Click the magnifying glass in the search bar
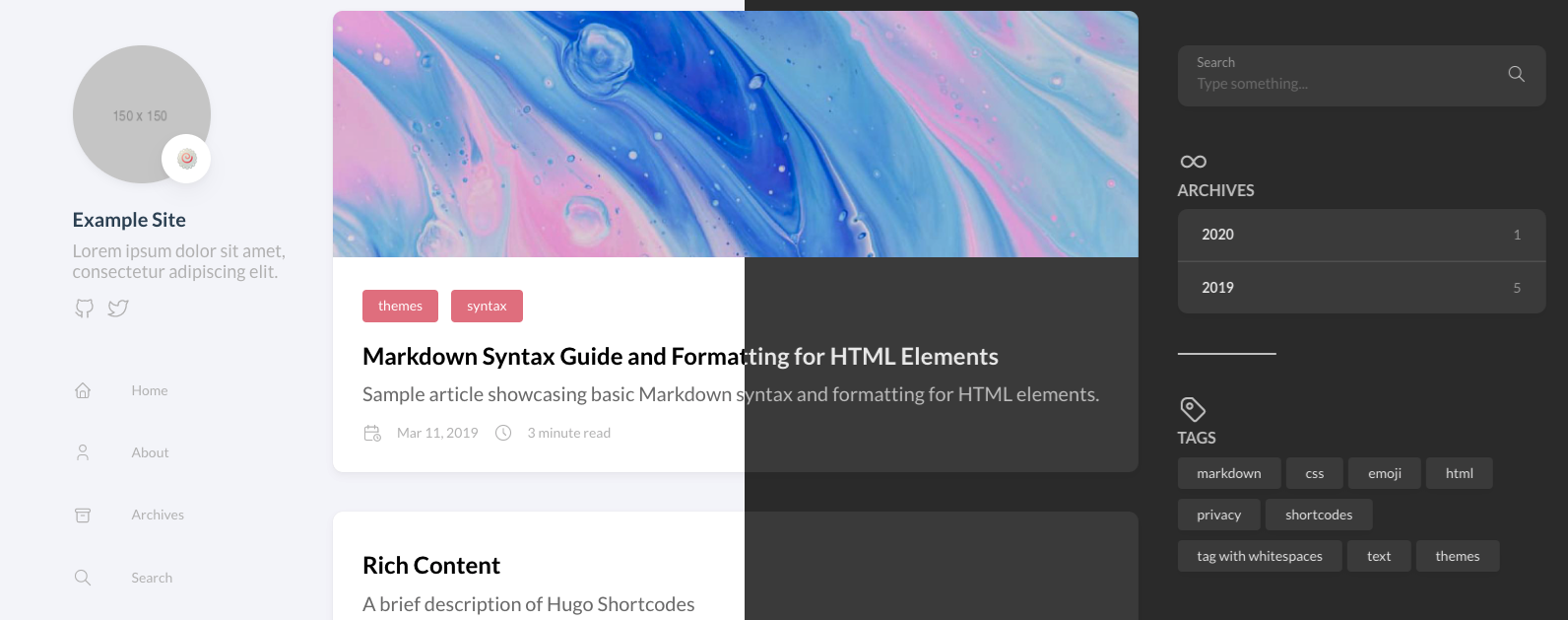 point(1515,73)
